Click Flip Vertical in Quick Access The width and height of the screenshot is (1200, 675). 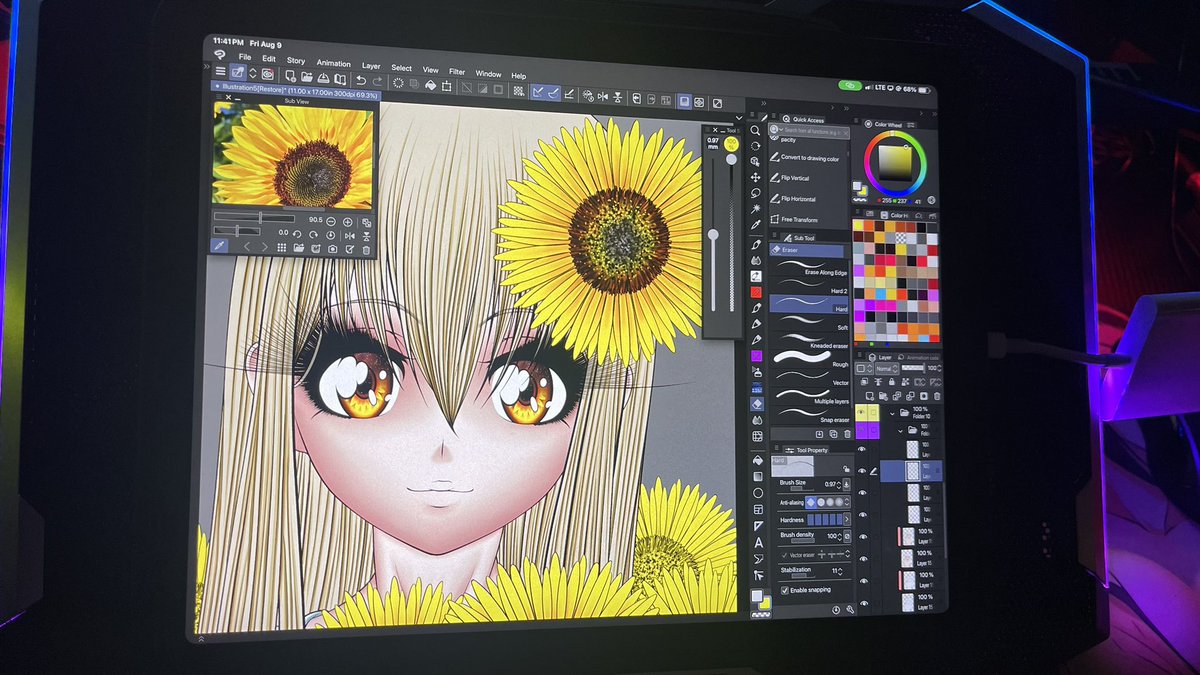(795, 178)
